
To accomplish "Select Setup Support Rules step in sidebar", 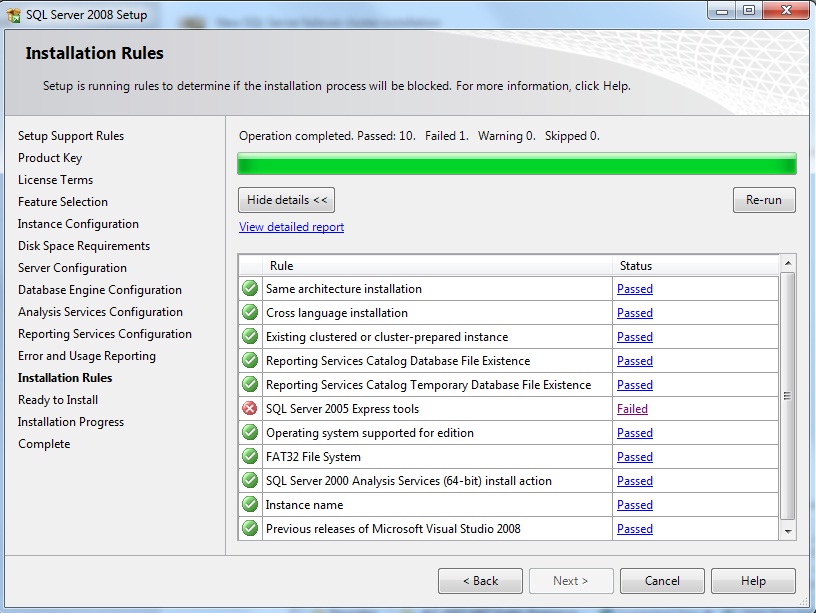I will pyautogui.click(x=71, y=136).
